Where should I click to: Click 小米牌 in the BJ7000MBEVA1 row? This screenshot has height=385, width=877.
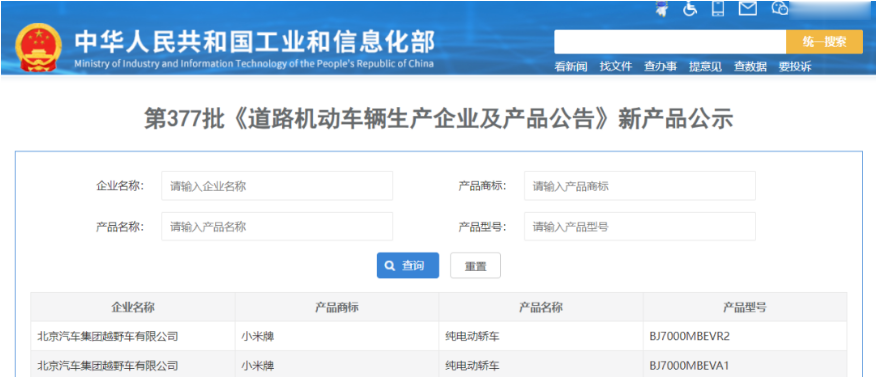[258, 366]
